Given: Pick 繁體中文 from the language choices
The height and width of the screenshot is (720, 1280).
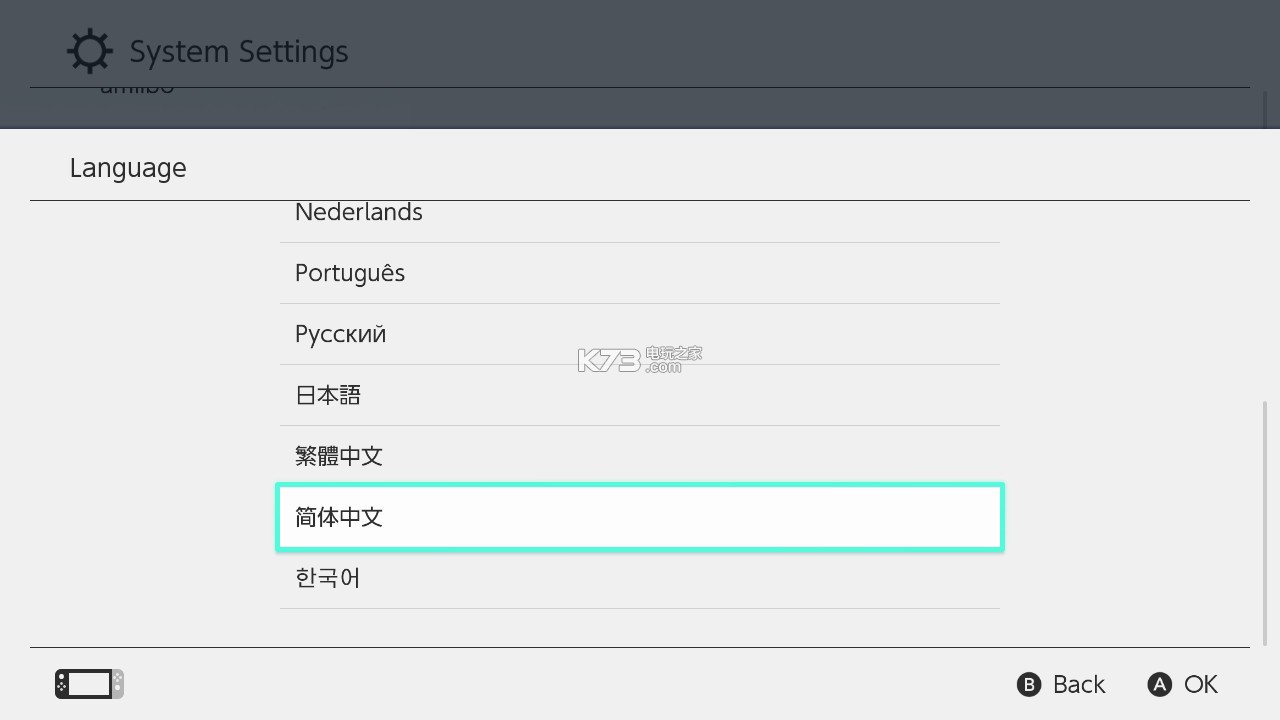Looking at the screenshot, I should (640, 456).
